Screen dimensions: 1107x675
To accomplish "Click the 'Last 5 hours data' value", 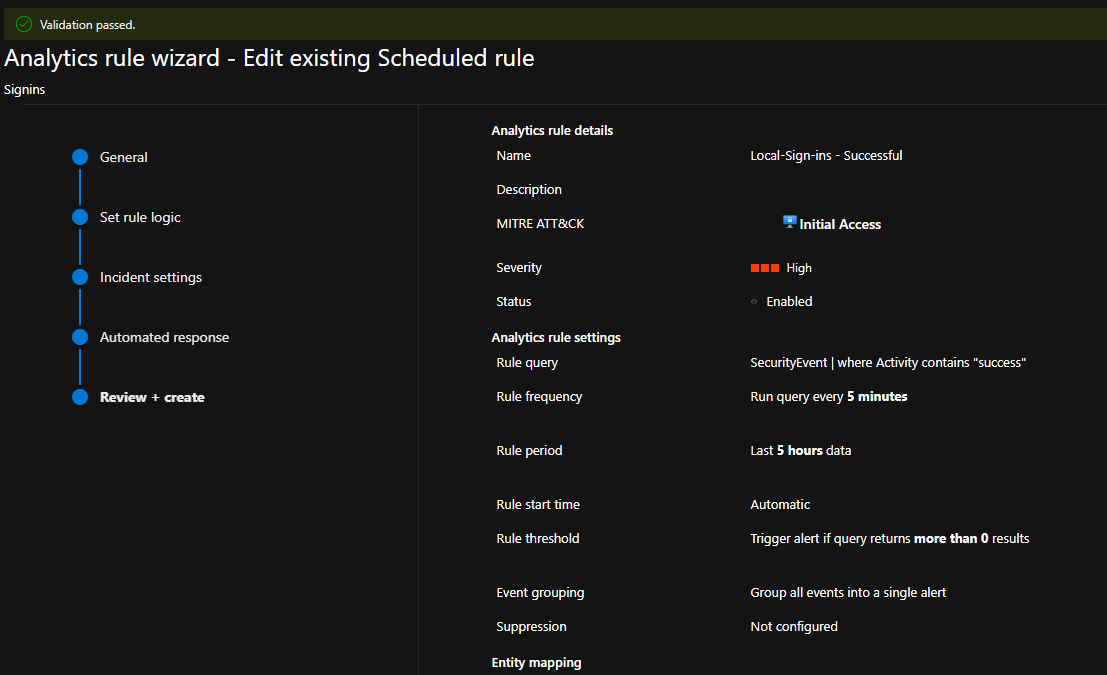I will 801,450.
